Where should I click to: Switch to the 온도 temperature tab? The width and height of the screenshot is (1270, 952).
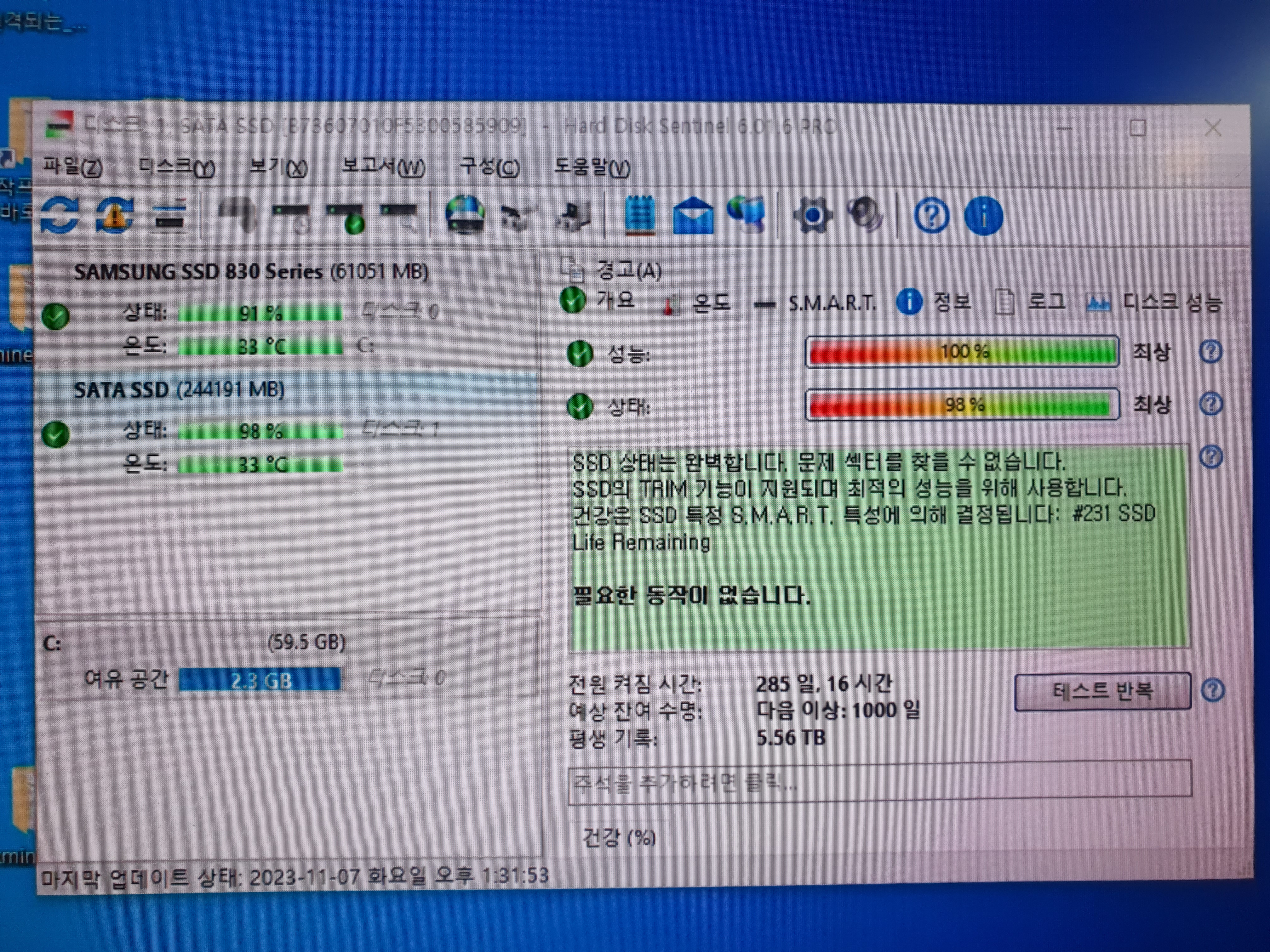[696, 303]
